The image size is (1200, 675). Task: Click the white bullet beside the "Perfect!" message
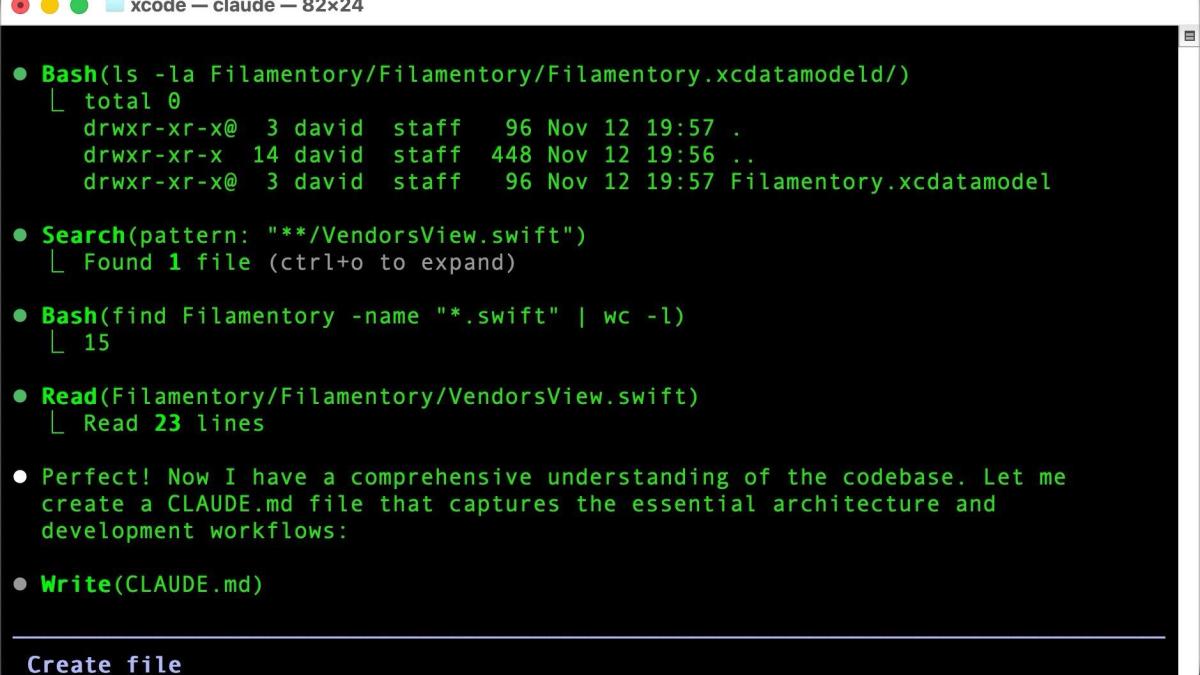pyautogui.click(x=20, y=477)
